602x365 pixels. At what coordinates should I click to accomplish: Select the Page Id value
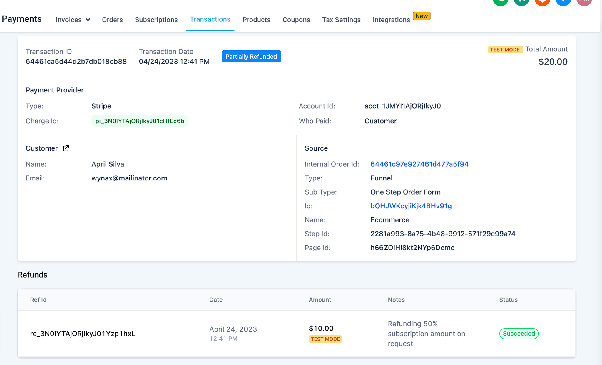tap(412, 248)
